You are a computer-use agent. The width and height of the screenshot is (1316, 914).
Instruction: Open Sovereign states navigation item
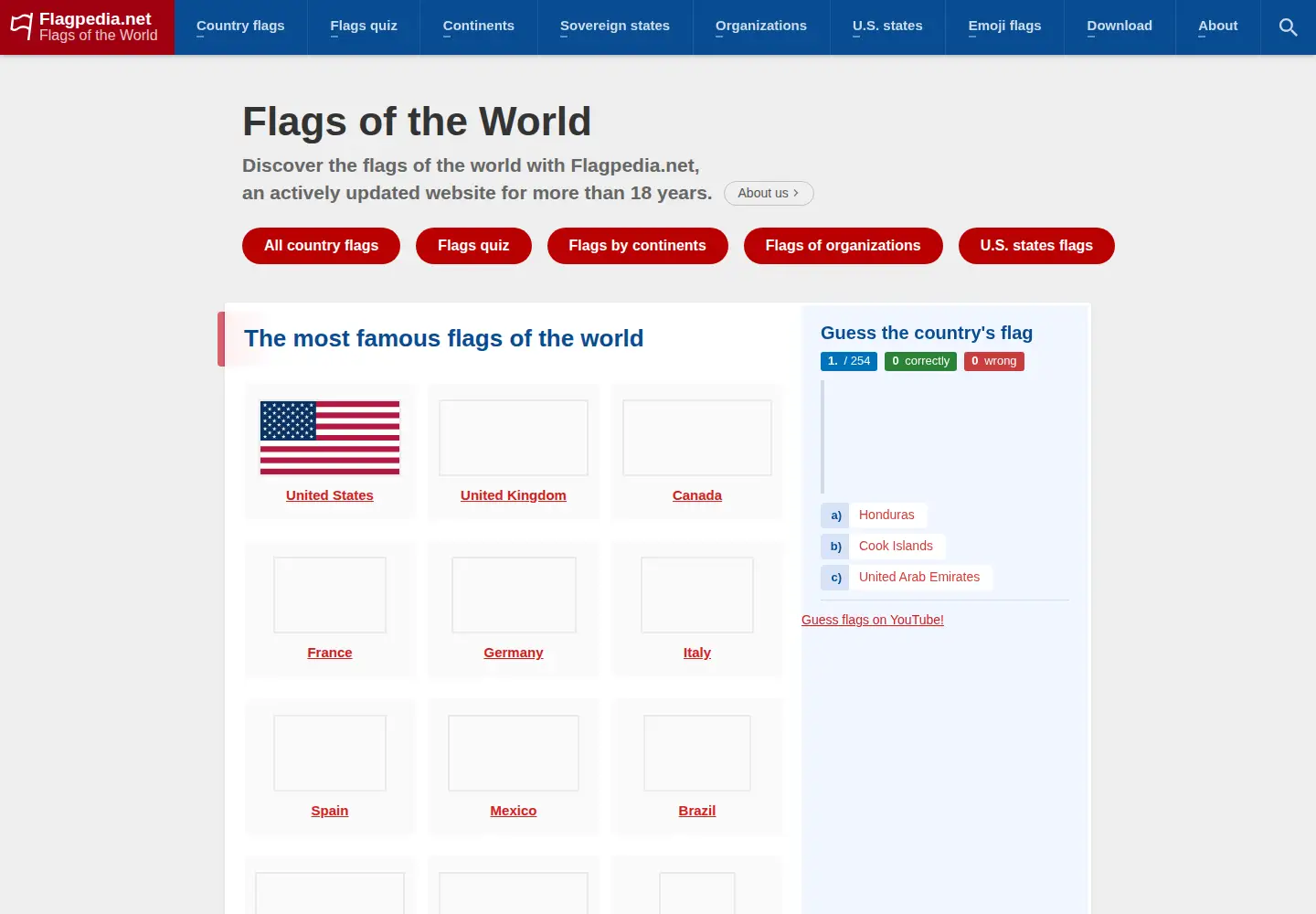615,27
